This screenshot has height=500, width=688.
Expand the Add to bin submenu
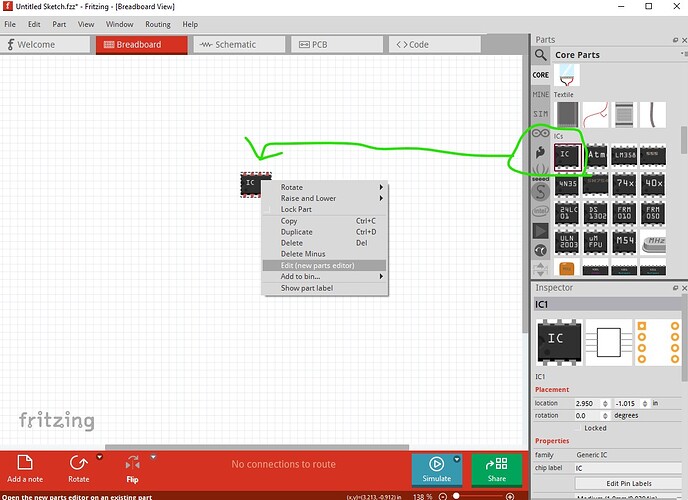click(325, 276)
